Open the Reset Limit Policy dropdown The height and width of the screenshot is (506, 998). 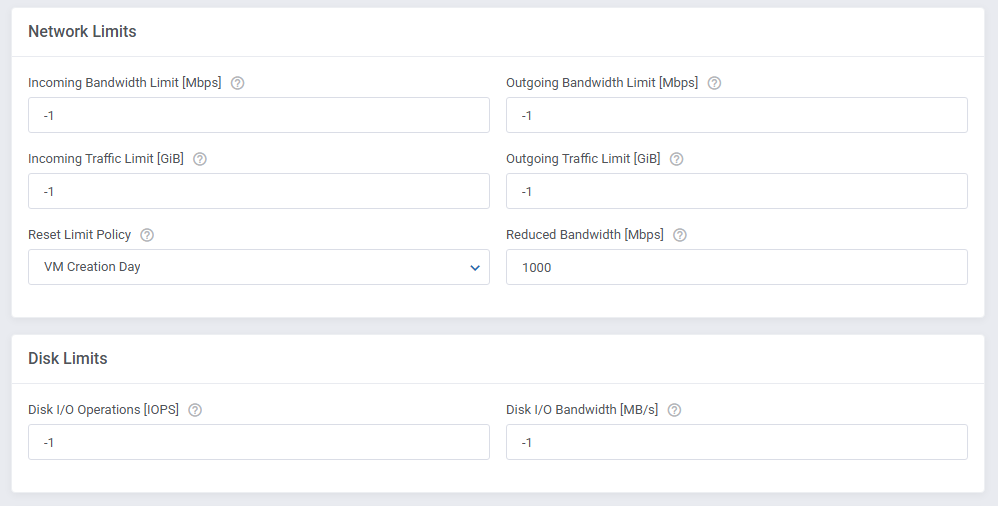click(258, 267)
